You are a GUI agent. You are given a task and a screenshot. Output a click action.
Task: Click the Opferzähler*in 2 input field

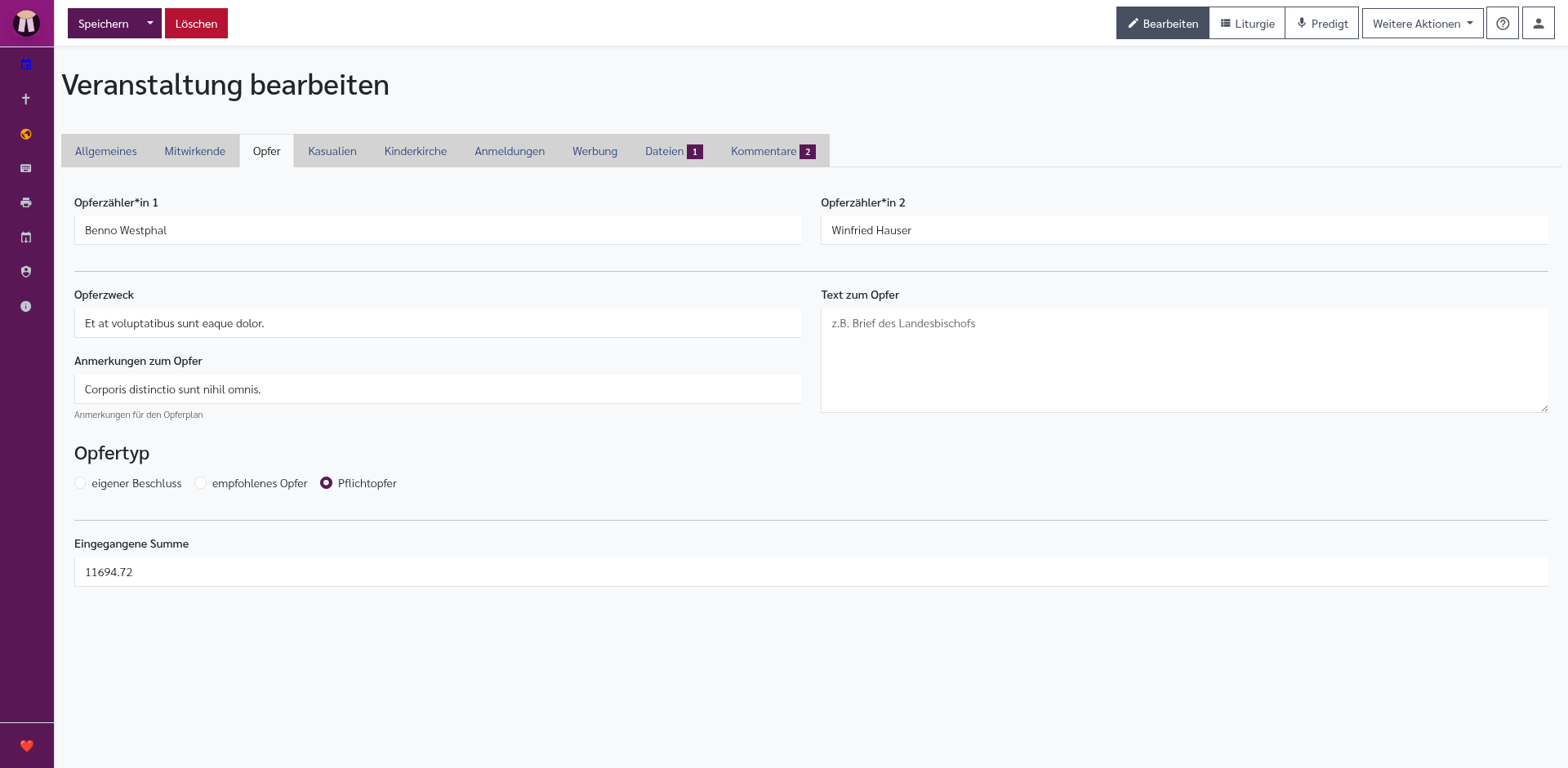pos(1184,230)
